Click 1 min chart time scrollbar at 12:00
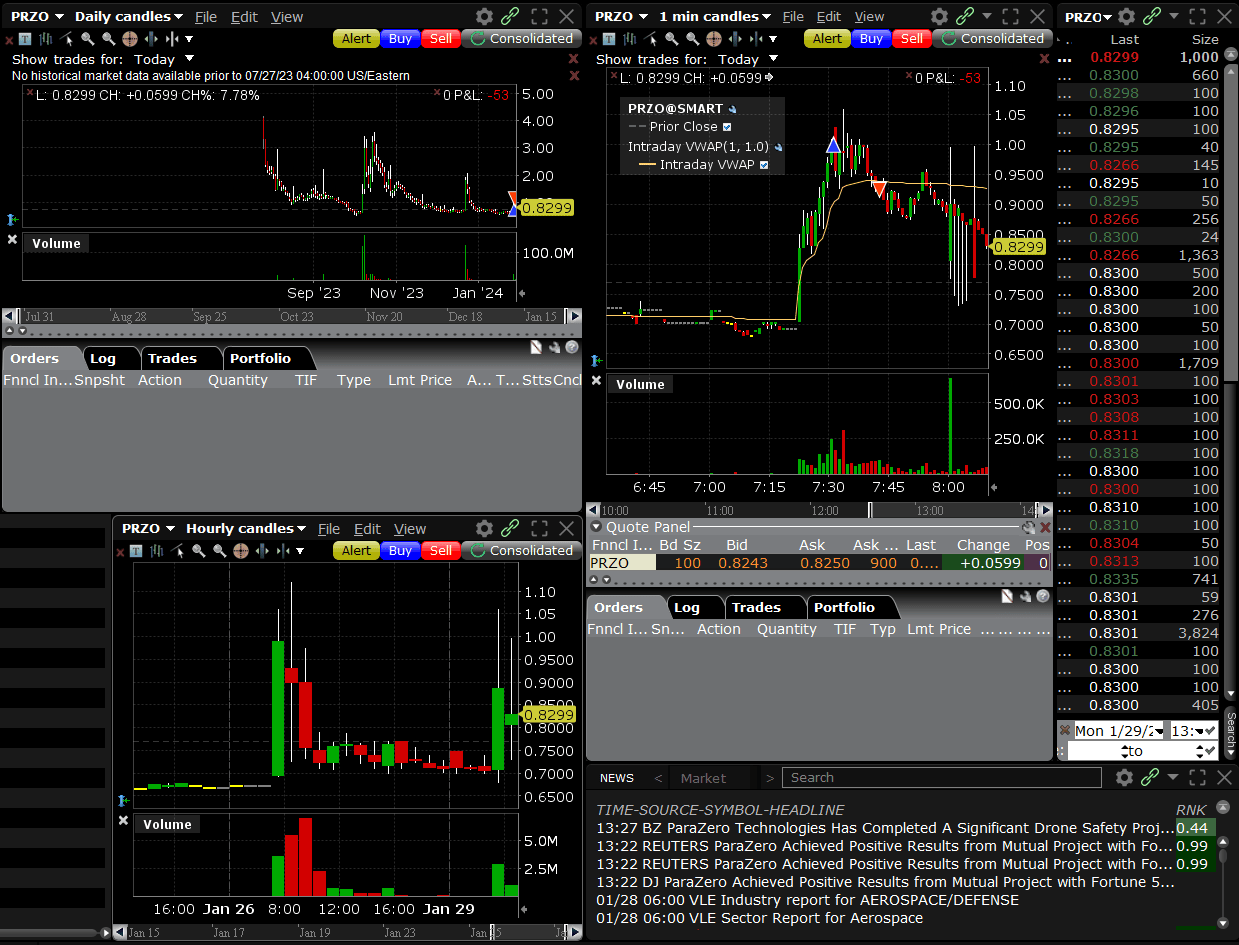 pos(825,510)
